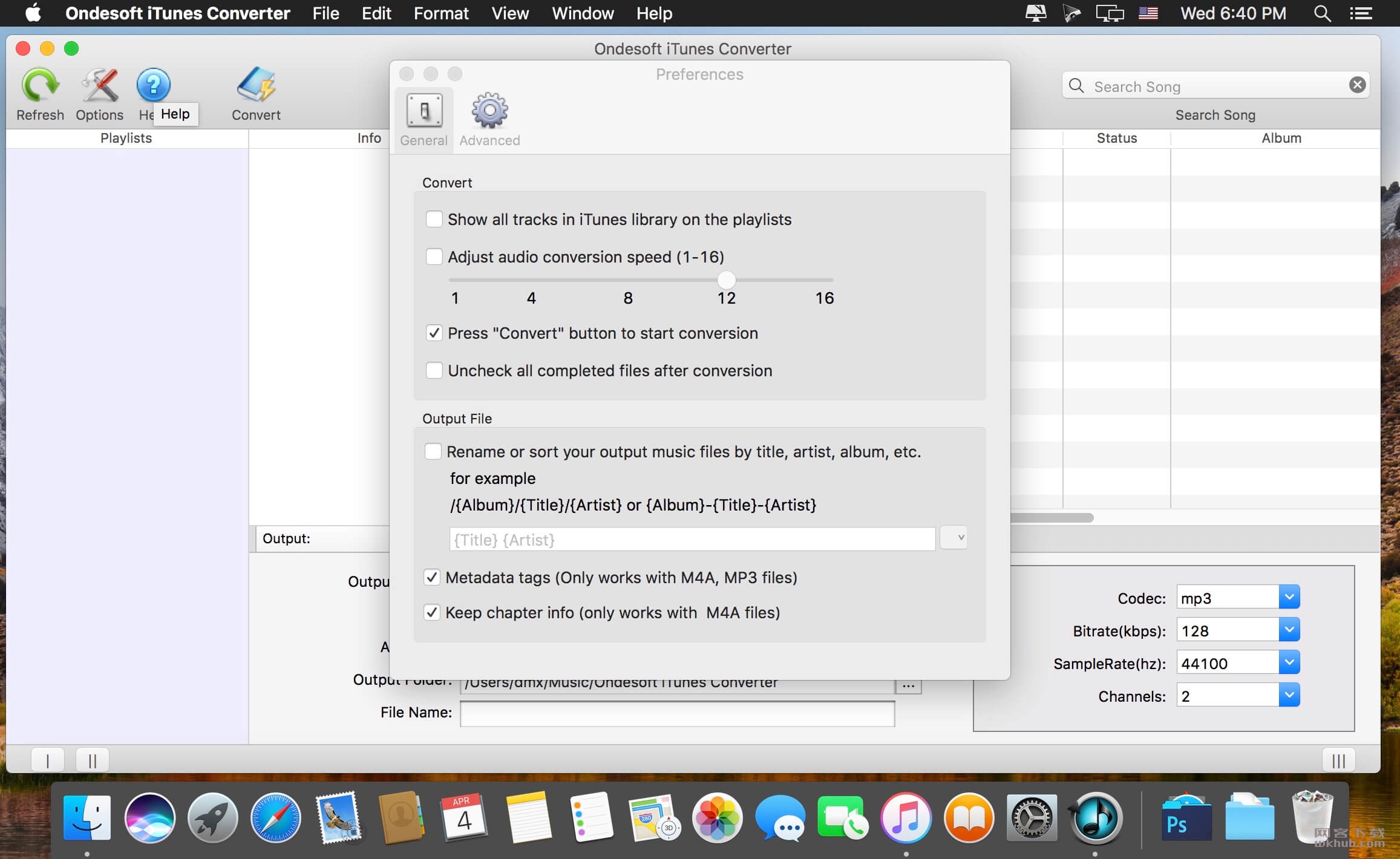Click the horizontal scrollbar under song table
Viewport: 1400px width, 859px height.
click(x=1052, y=518)
